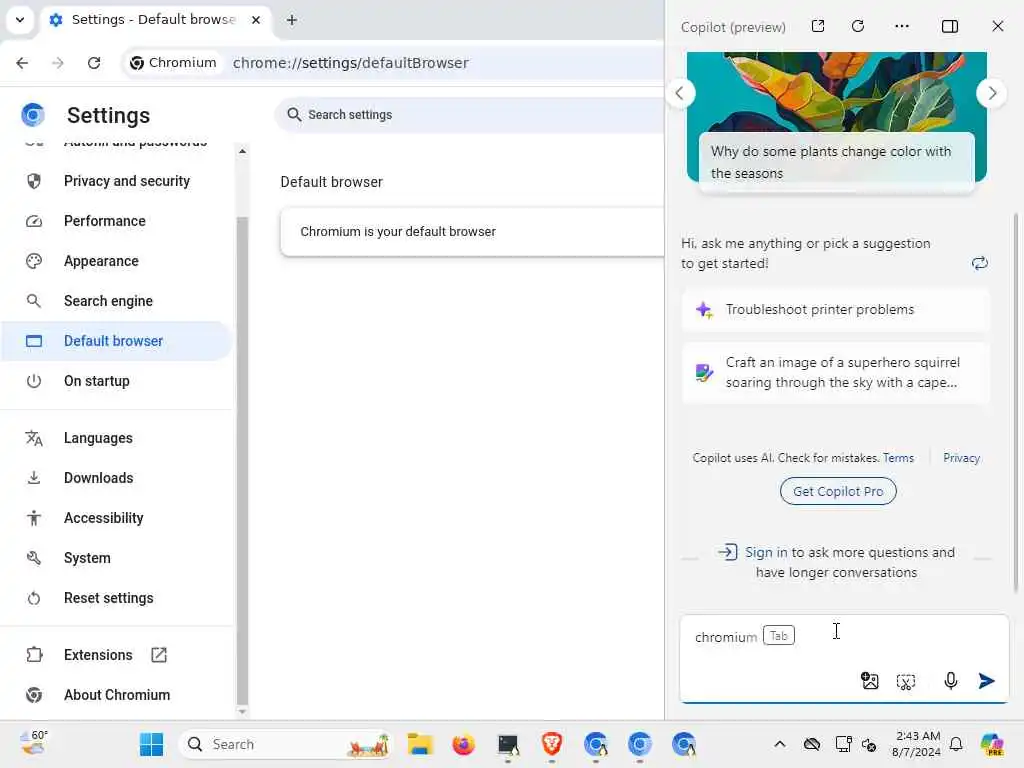The width and height of the screenshot is (1024, 768).
Task: Click the Extensions puzzle icon
Action: point(34,655)
